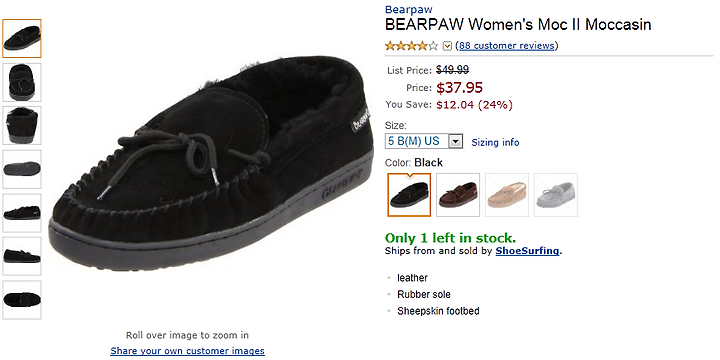Select the fifth side-view shoe thumbnail
This screenshot has width=720, height=360.
(22, 213)
